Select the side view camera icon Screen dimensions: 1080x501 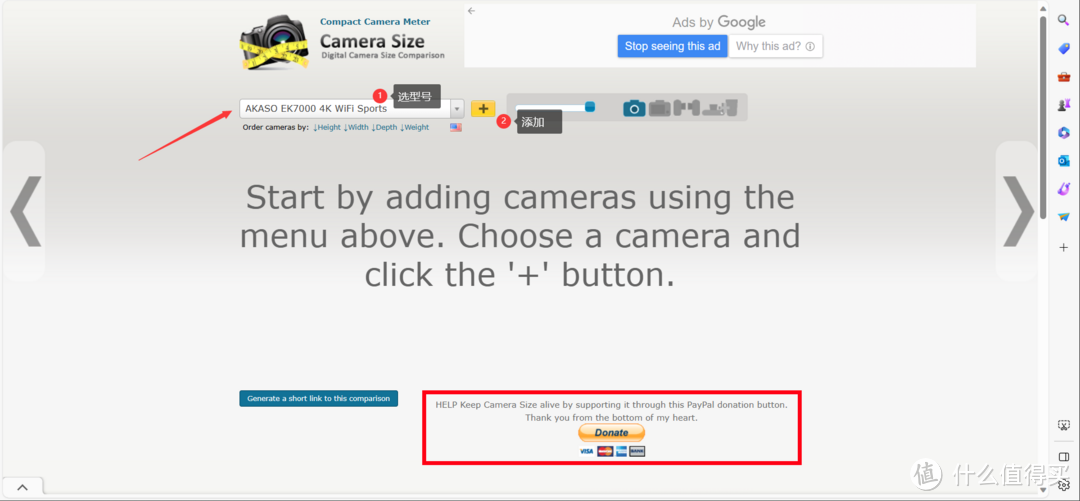click(x=686, y=108)
